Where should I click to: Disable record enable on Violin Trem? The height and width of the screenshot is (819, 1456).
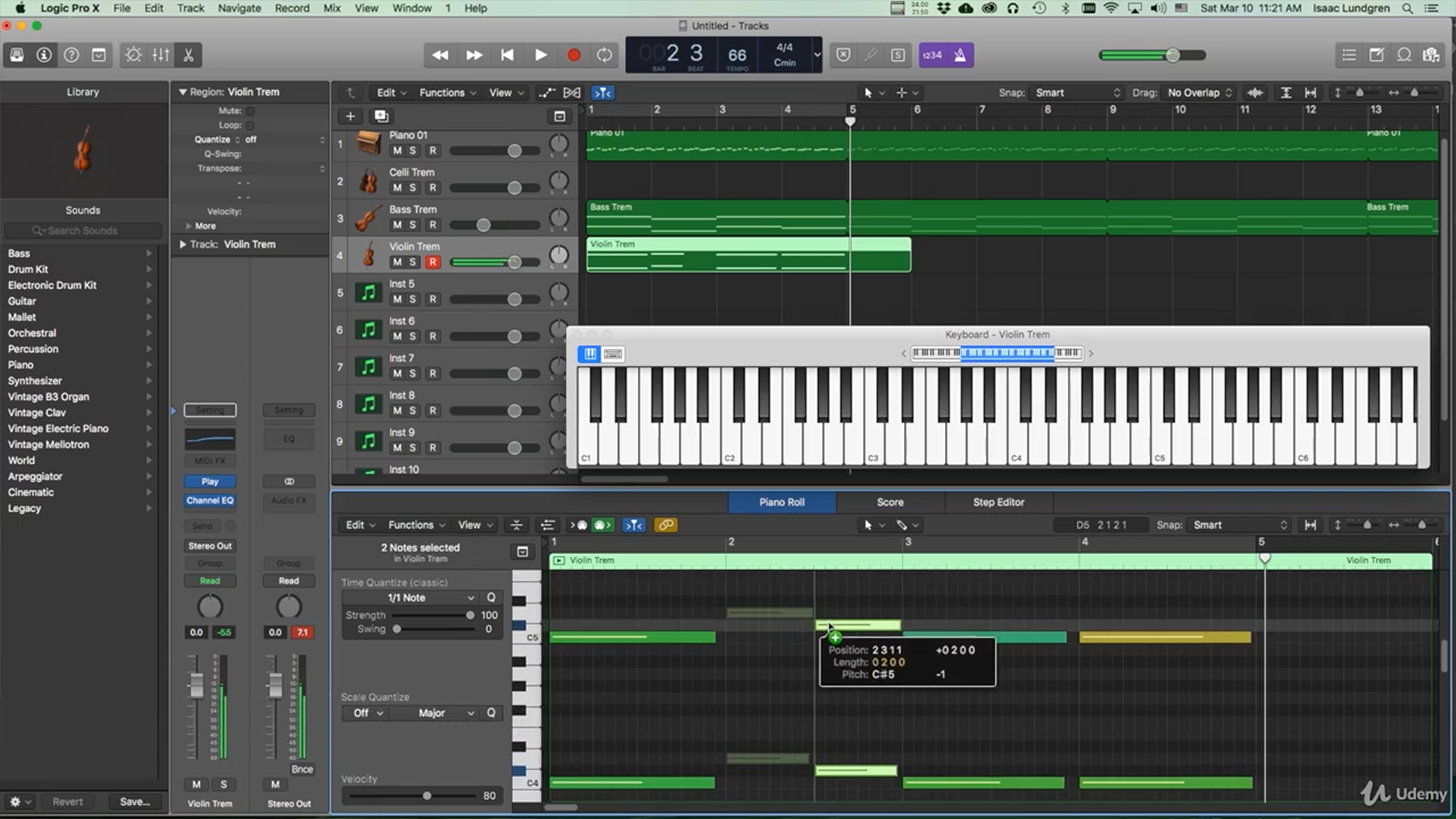(x=432, y=262)
